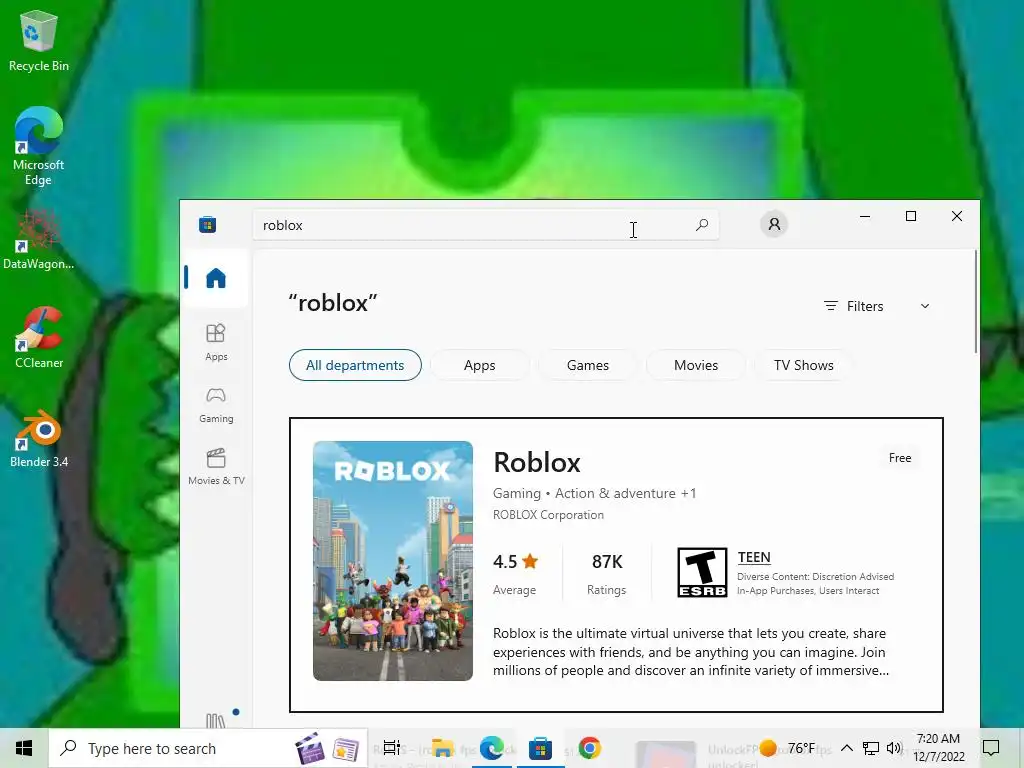
Task: Open the Blender 3.4 desktop shortcut
Action: [x=39, y=439]
